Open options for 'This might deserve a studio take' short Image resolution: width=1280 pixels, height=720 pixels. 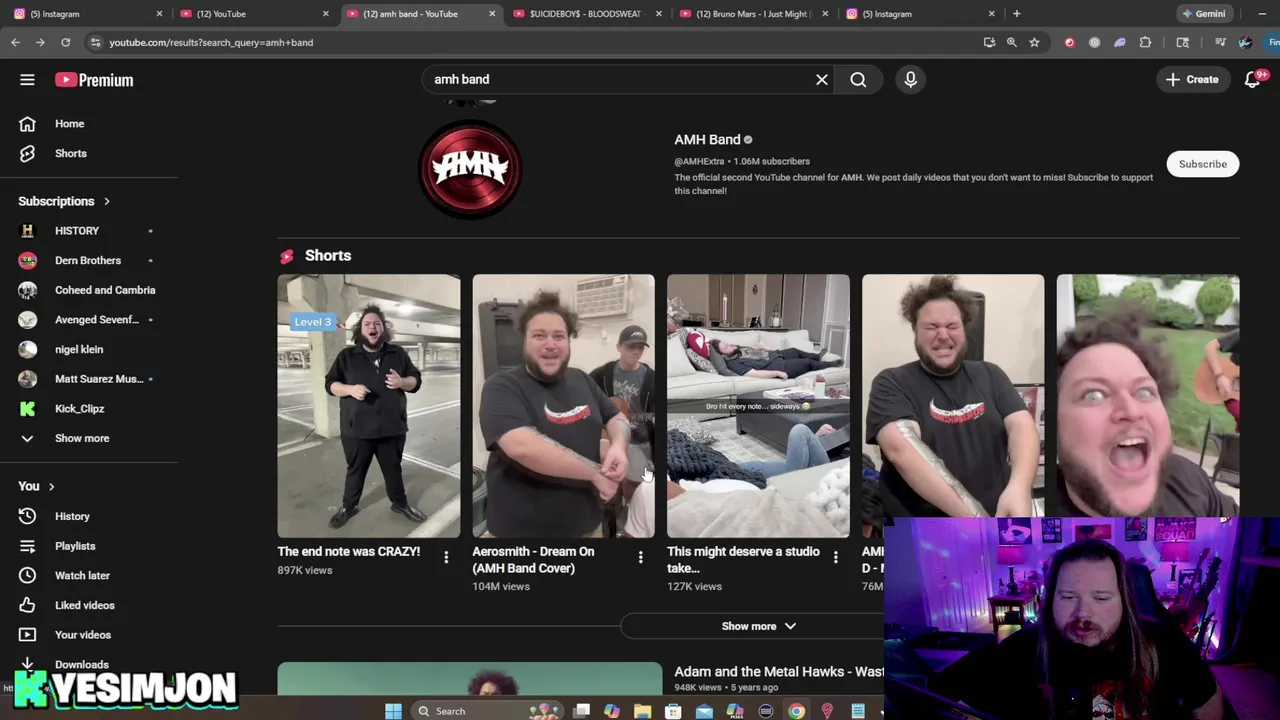coord(836,557)
